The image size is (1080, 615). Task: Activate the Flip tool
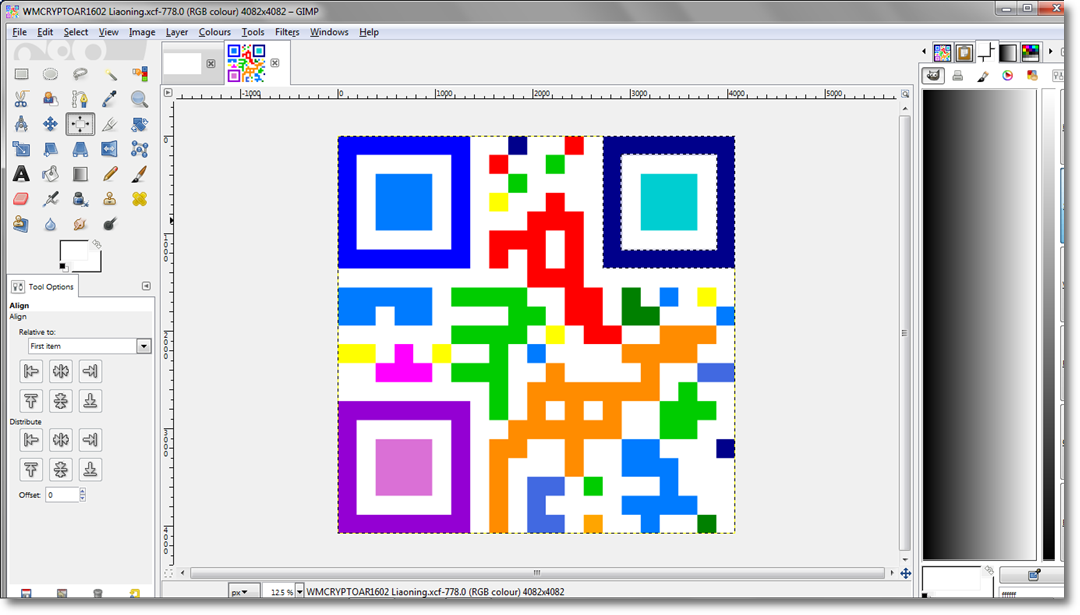click(110, 149)
